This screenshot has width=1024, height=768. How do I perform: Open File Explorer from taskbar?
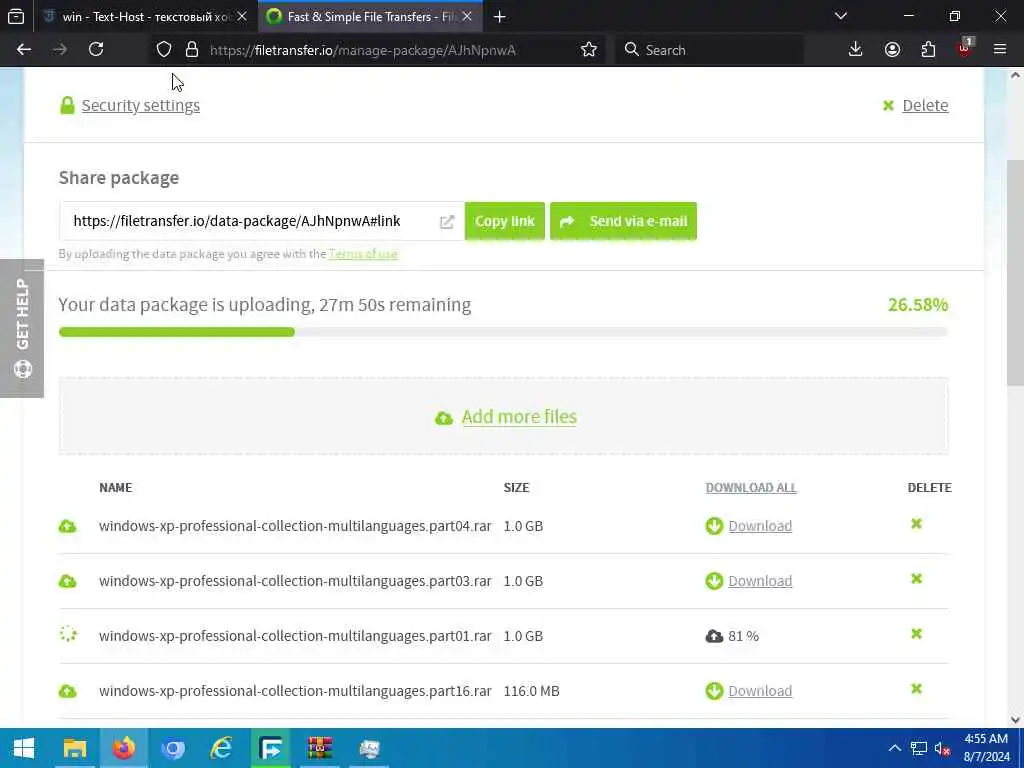point(74,748)
